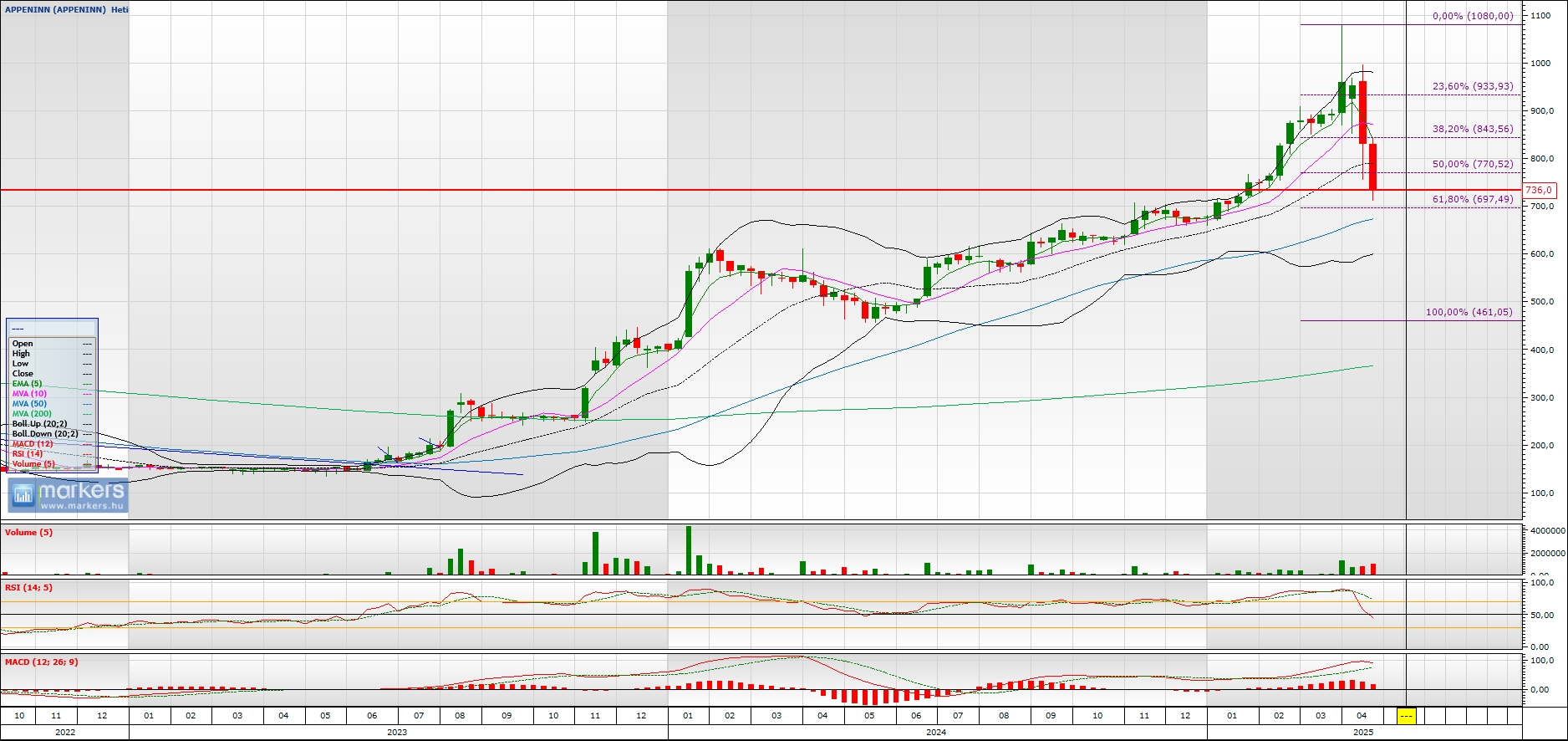1568x741 pixels.
Task: Choose MVA (200) in the legend
Action: click(32, 414)
